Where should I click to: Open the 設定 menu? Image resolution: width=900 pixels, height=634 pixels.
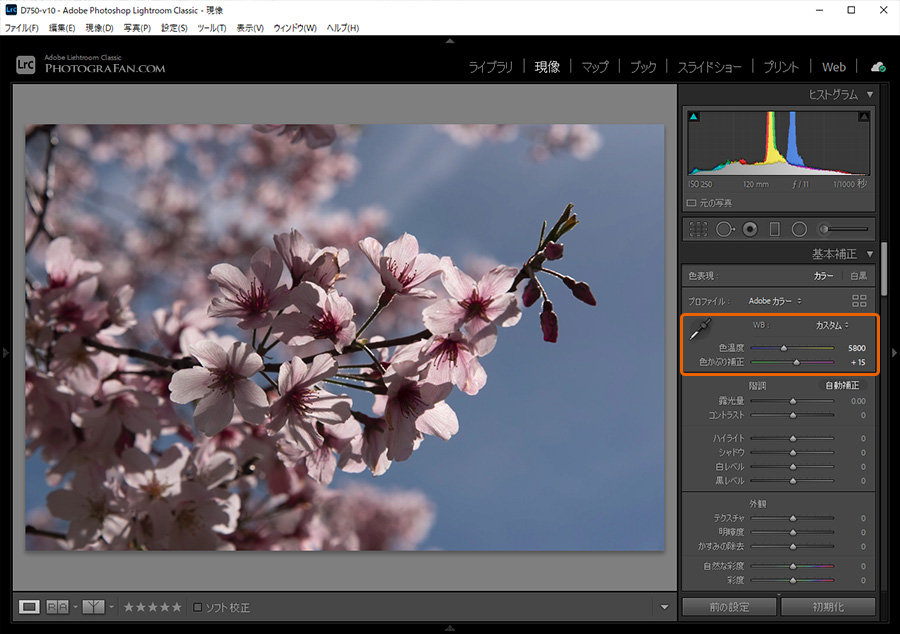(x=174, y=28)
